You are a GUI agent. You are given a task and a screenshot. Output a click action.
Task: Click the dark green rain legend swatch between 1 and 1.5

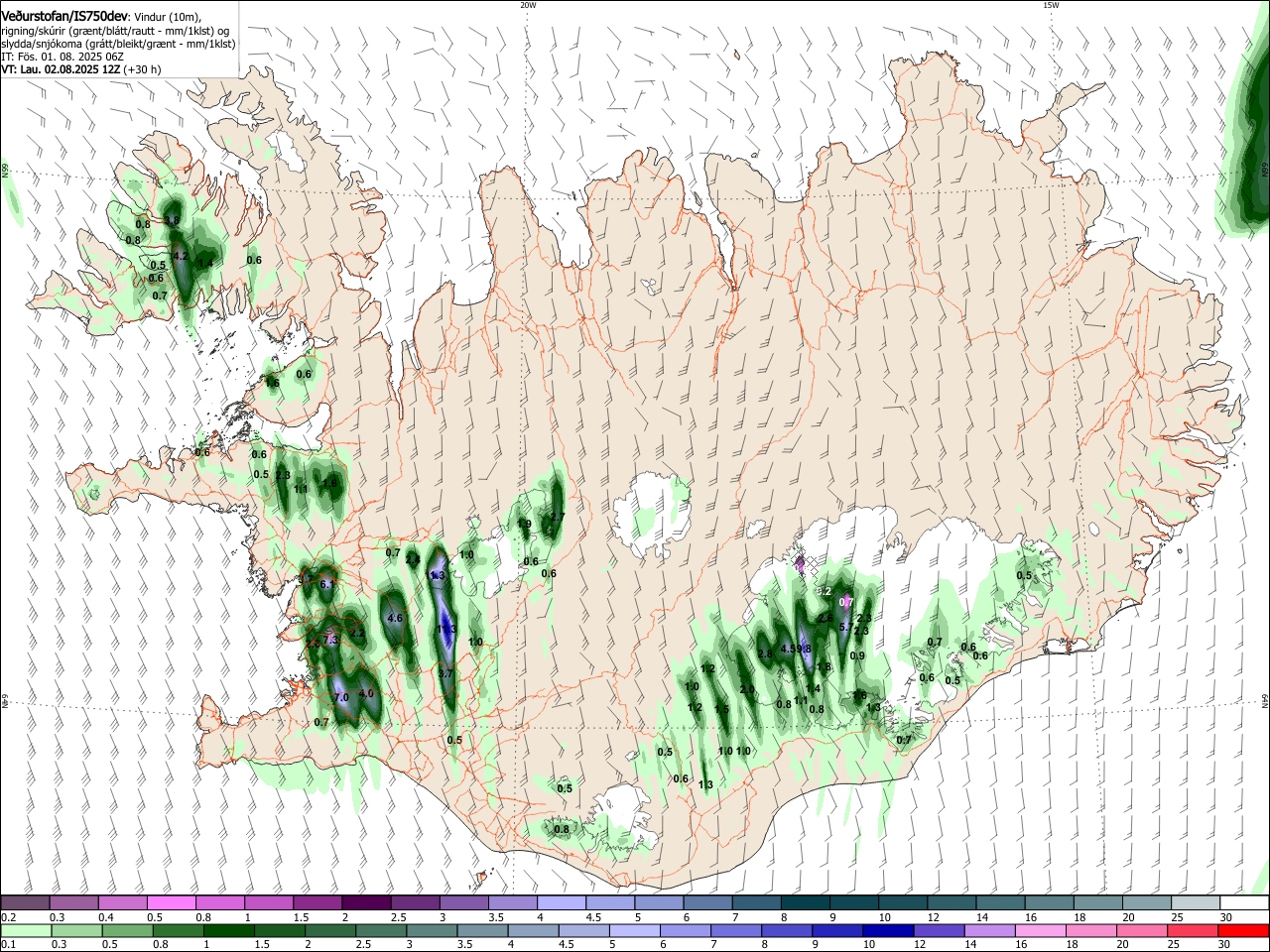coord(228,930)
